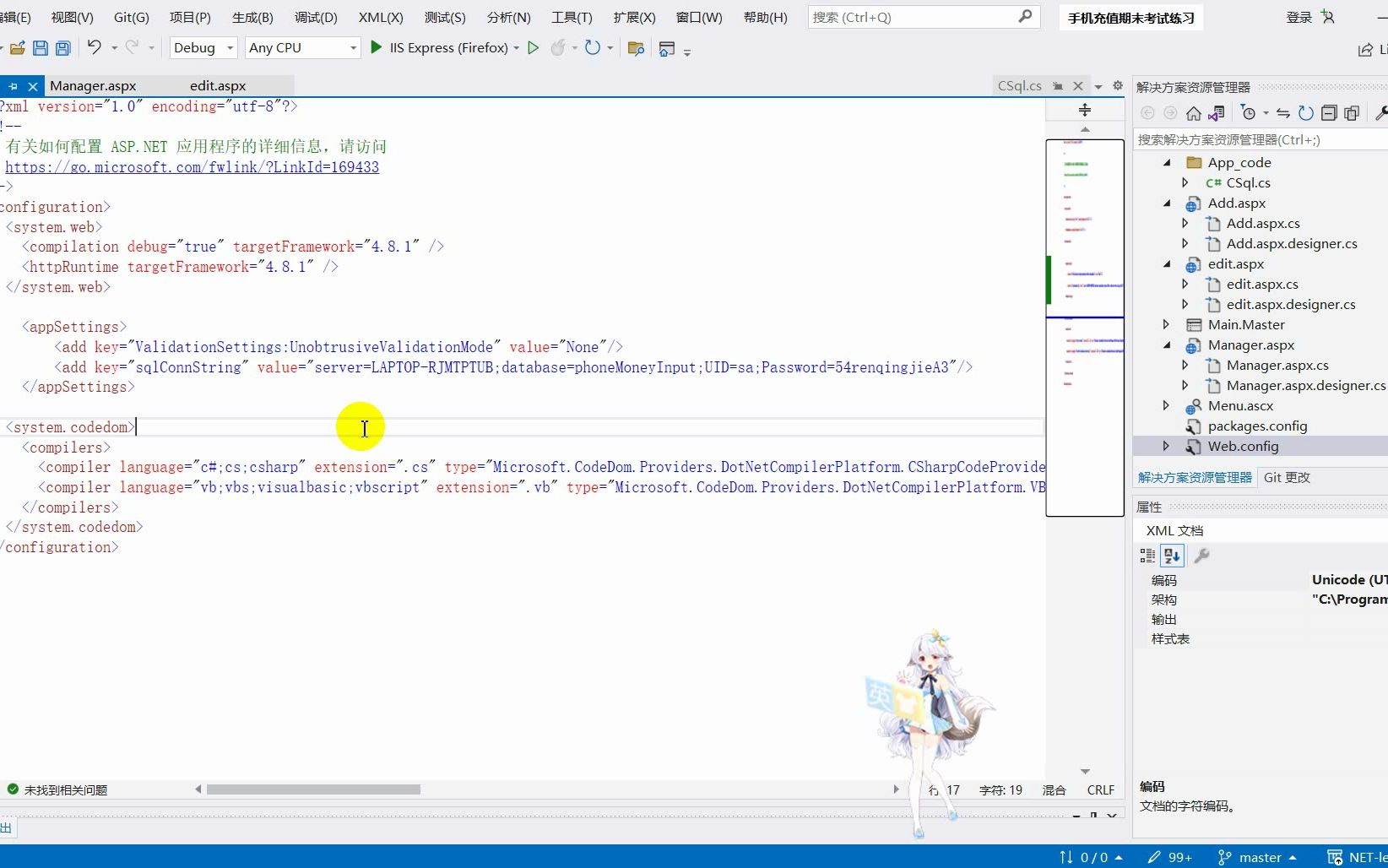Open the Git(G) menu
1388x868 pixels.
tap(131, 17)
